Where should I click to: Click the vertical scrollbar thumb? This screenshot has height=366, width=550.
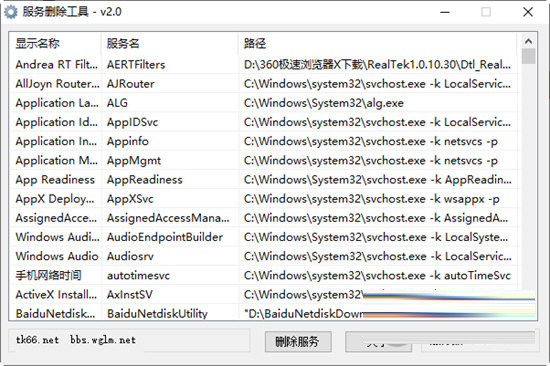point(528,56)
